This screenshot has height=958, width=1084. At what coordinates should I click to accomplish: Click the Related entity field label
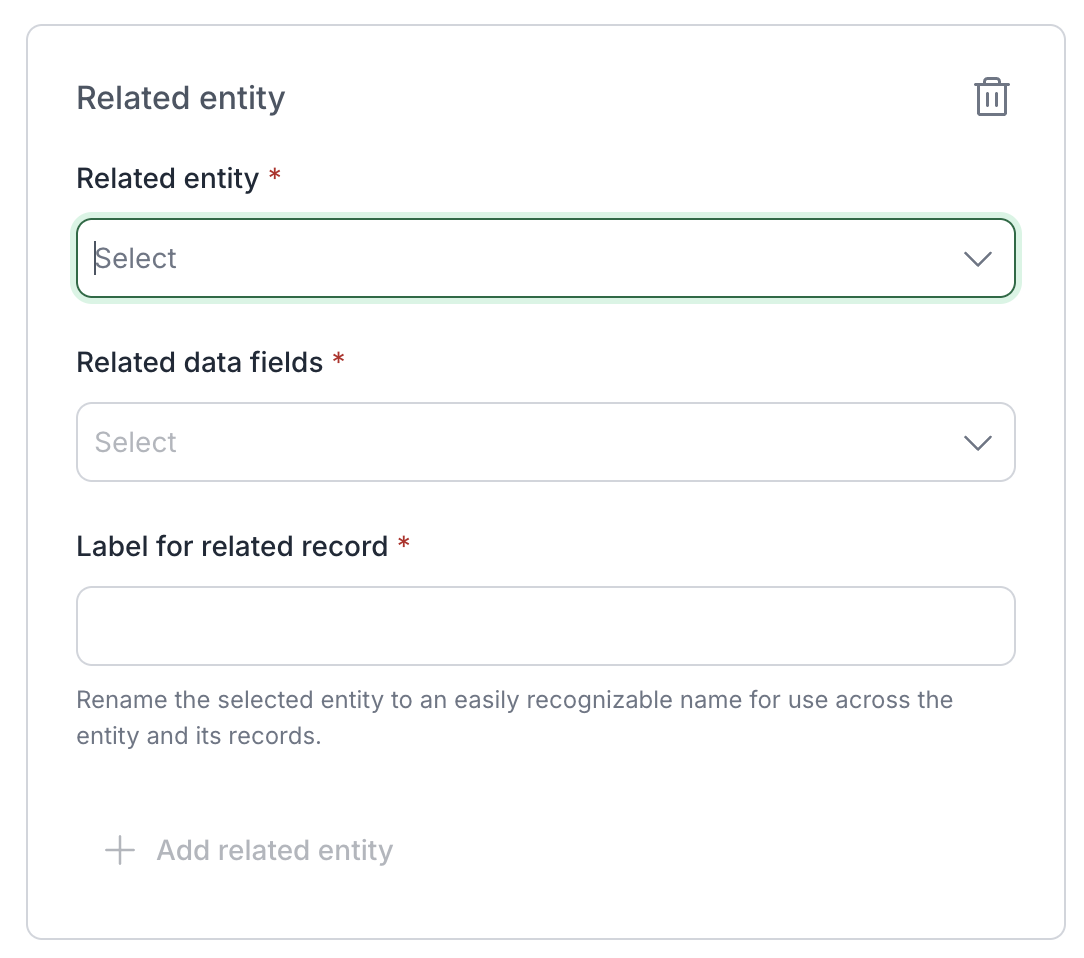(167, 178)
